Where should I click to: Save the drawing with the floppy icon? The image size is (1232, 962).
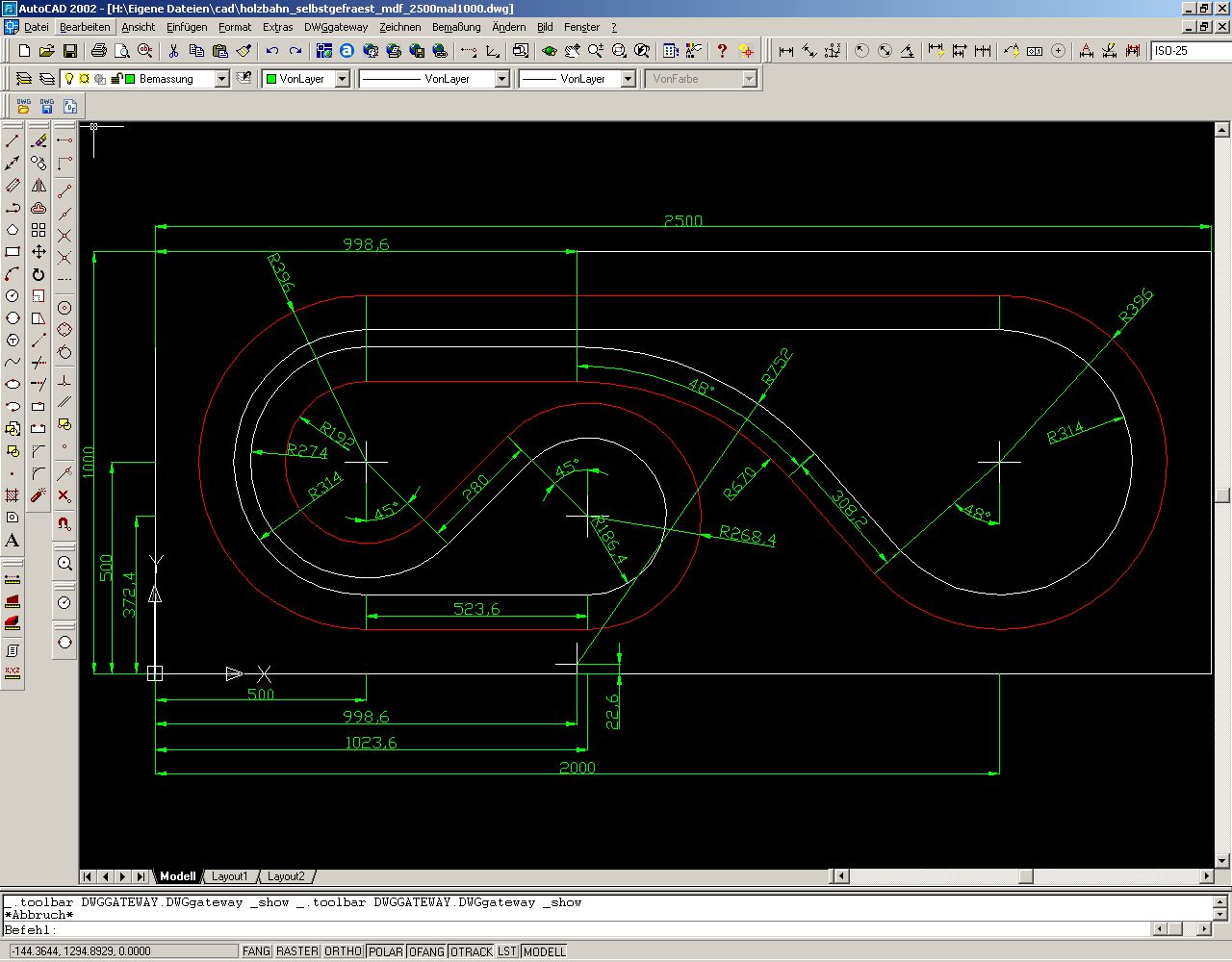(69, 51)
